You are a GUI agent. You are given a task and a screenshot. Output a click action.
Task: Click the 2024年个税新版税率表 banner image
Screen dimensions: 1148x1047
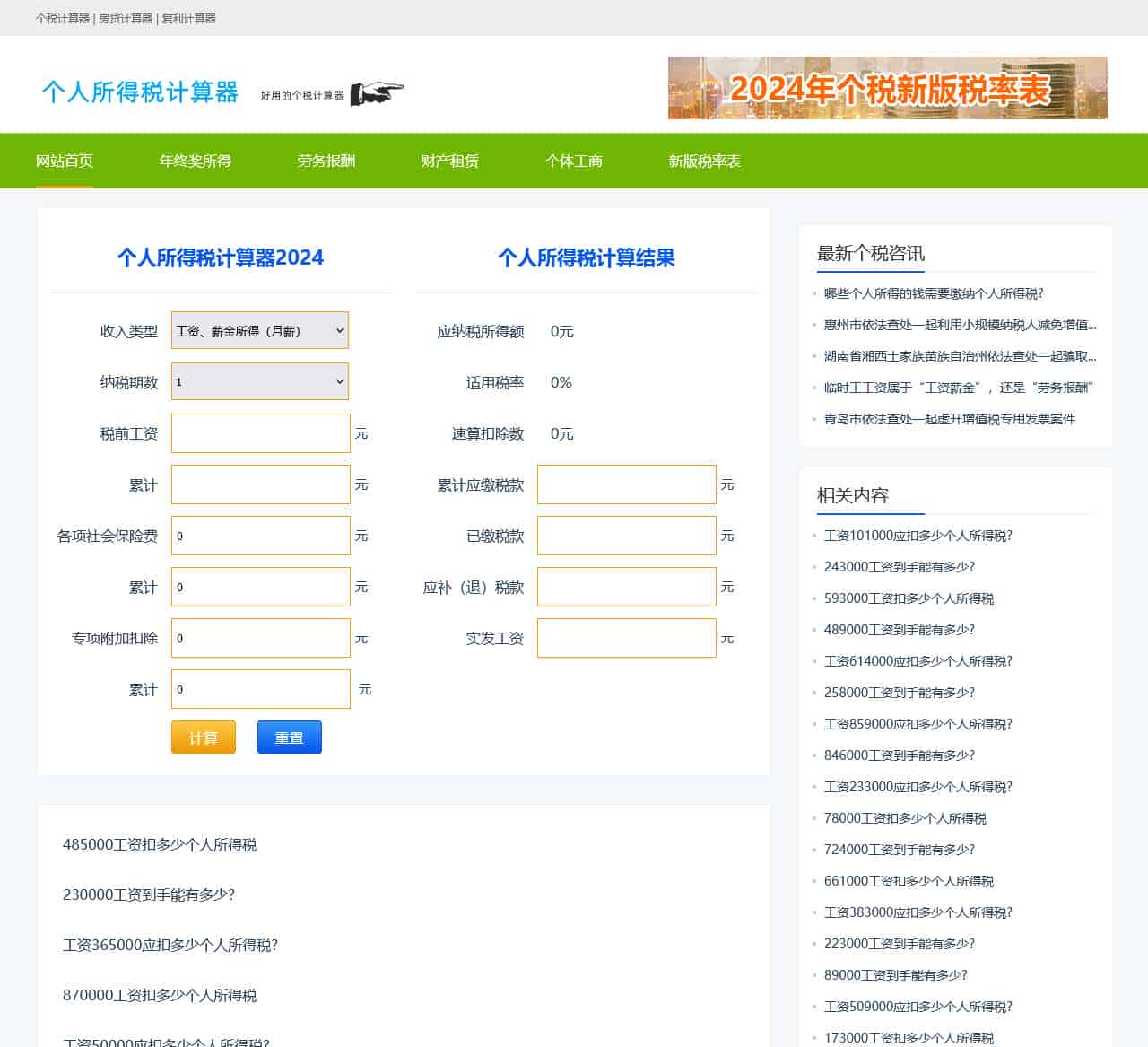point(887,88)
